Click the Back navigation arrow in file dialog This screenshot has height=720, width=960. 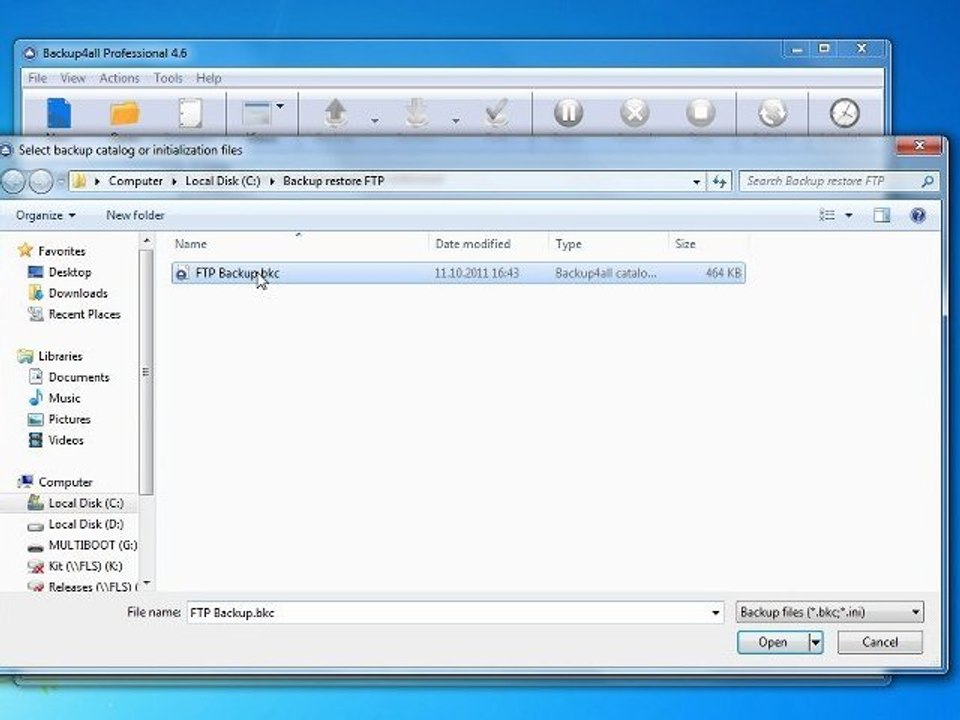point(13,182)
